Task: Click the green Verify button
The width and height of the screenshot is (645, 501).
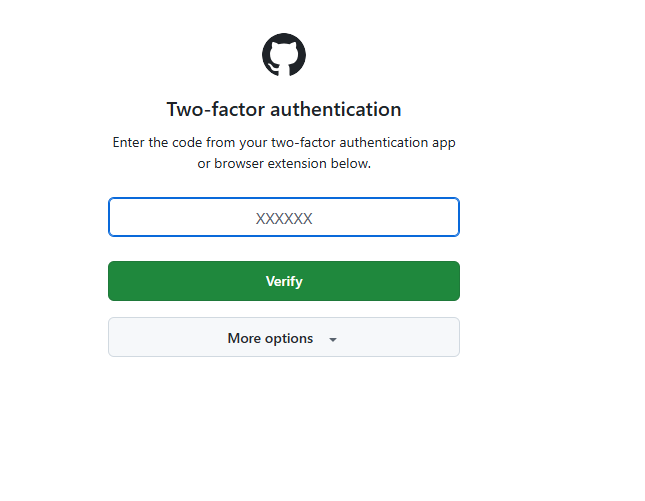Action: [284, 281]
